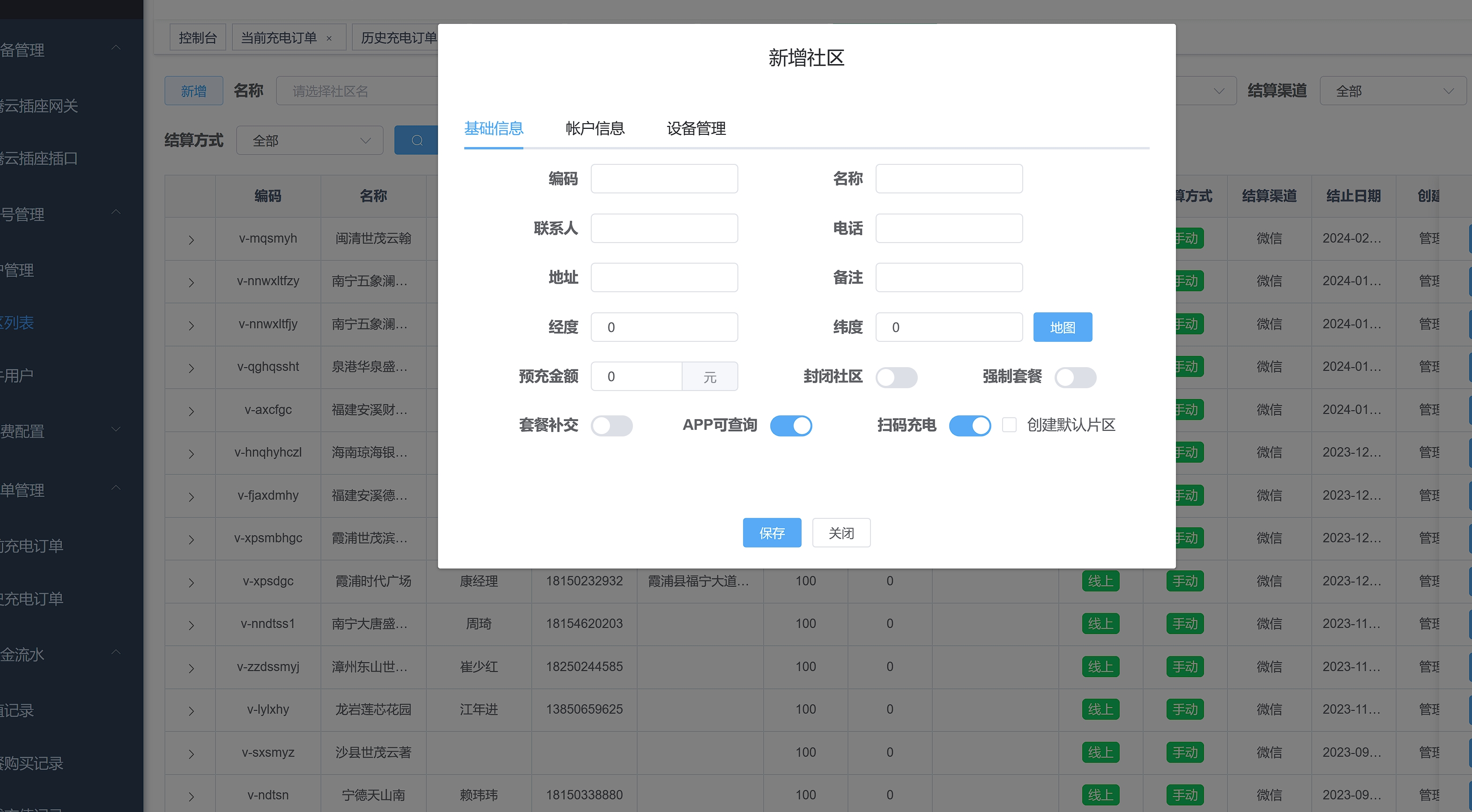Viewport: 1472px width, 812px height.
Task: Expand the v-nndtss1 row
Action: (x=191, y=625)
